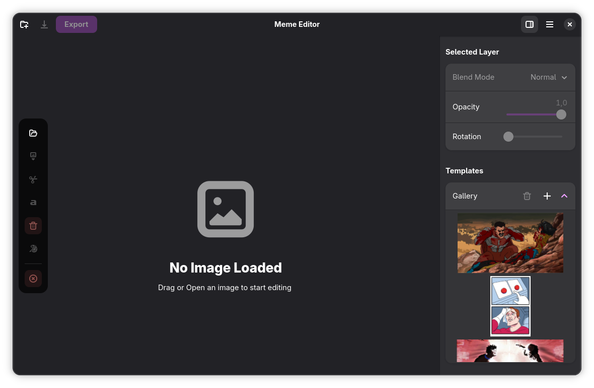Select the add text tool
The image size is (594, 388).
pyautogui.click(x=33, y=202)
